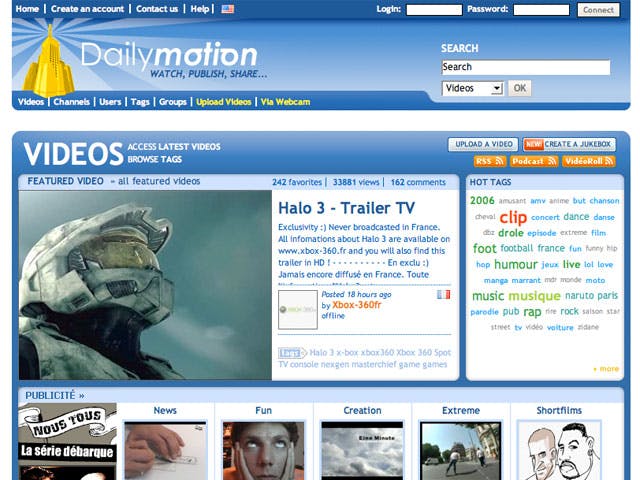Click the Login input field

(x=434, y=10)
